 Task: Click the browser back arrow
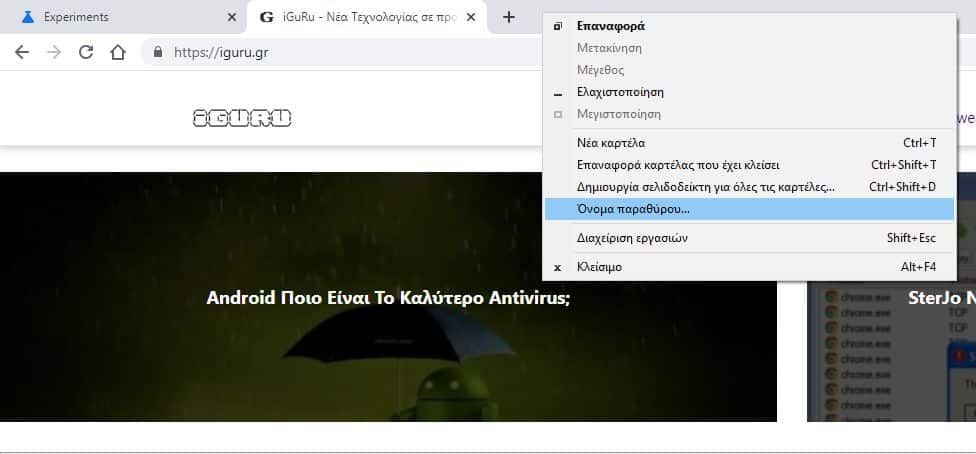22,52
